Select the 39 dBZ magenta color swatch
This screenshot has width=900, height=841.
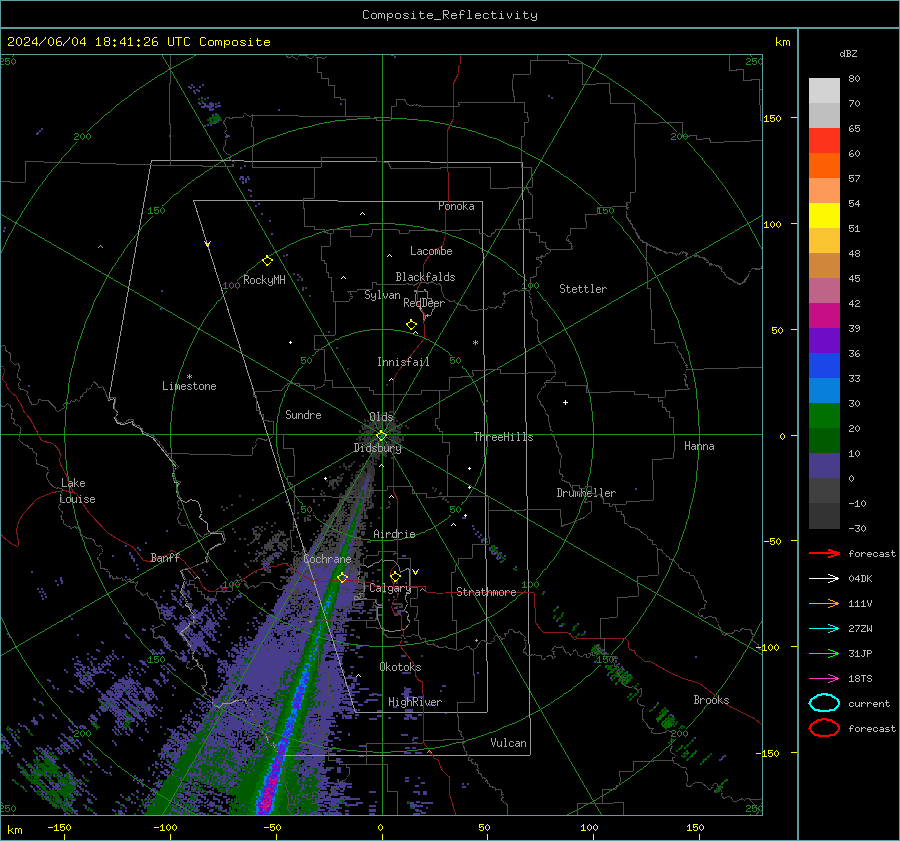point(824,315)
